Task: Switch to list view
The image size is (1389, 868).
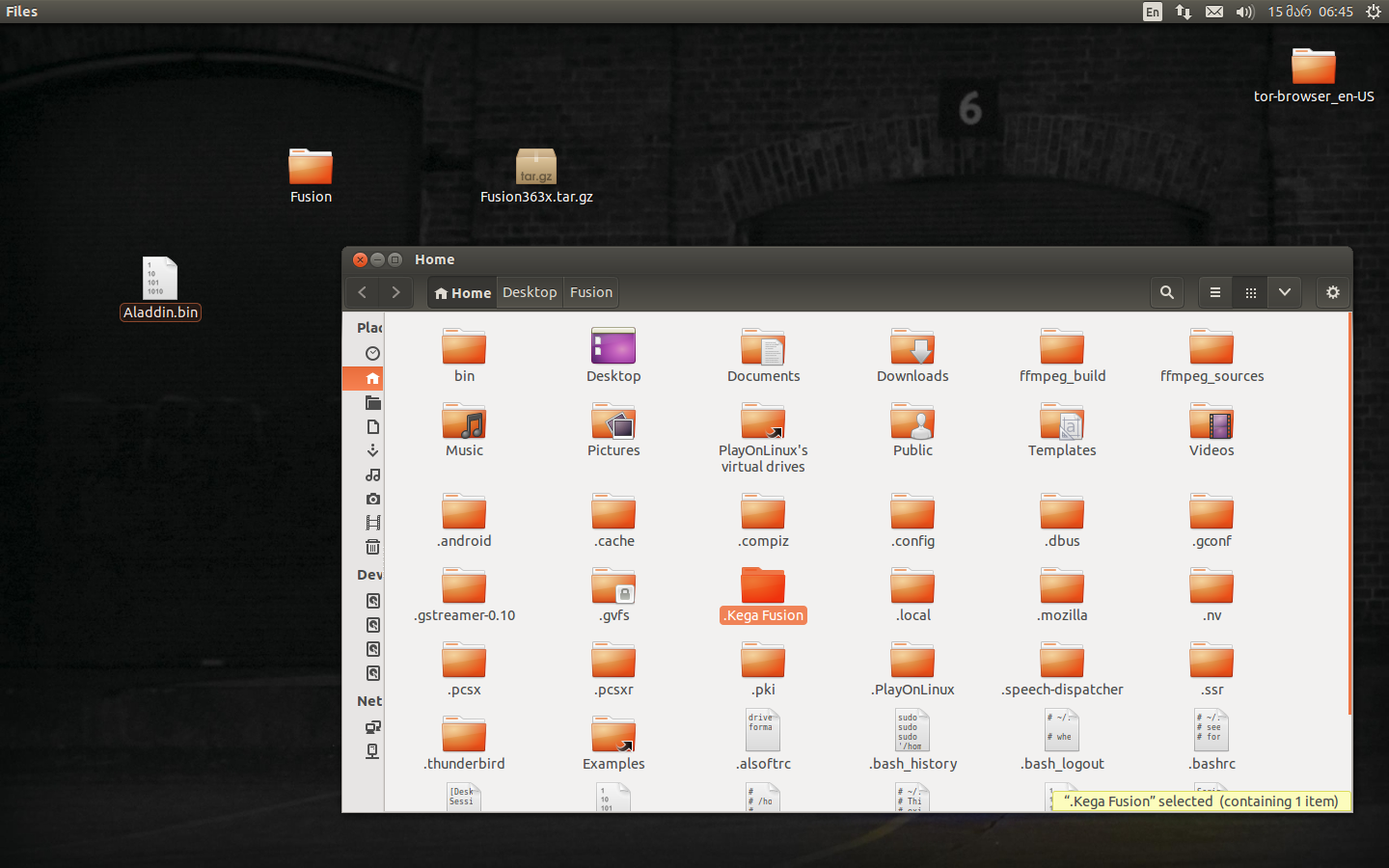Action: (1214, 292)
